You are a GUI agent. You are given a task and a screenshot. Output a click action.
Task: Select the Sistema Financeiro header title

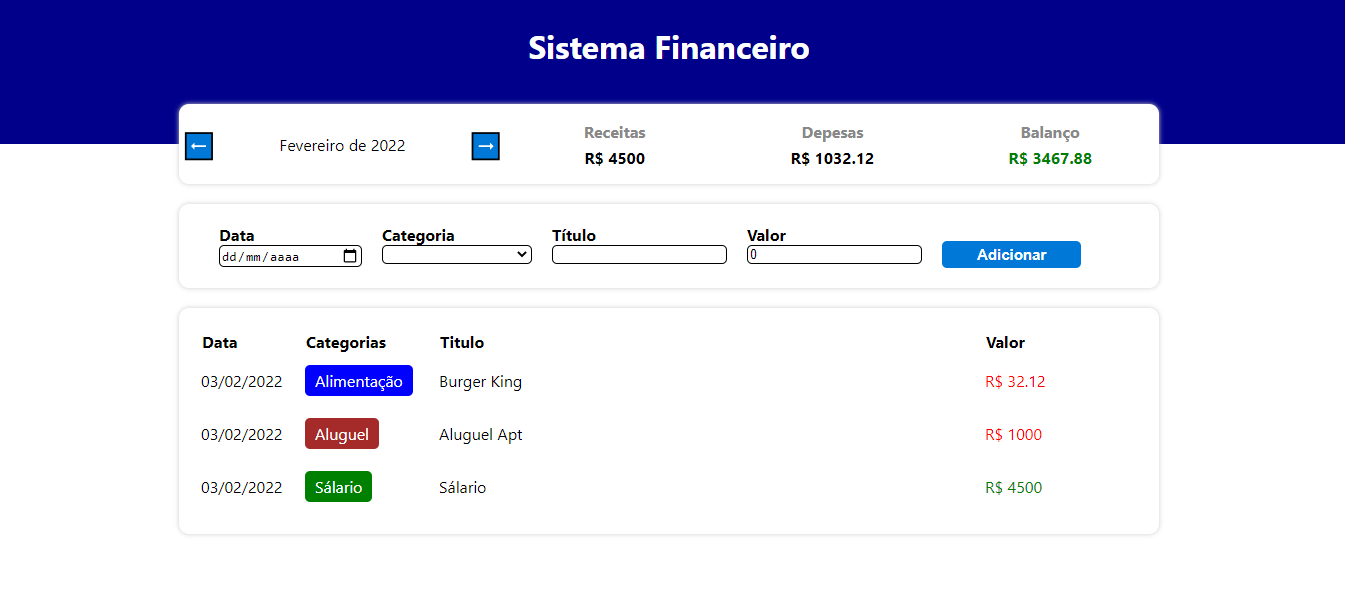[669, 47]
